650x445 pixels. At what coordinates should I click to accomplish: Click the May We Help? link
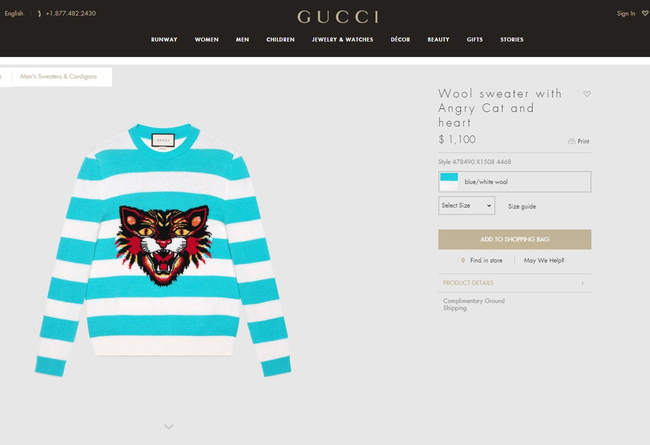point(543,260)
